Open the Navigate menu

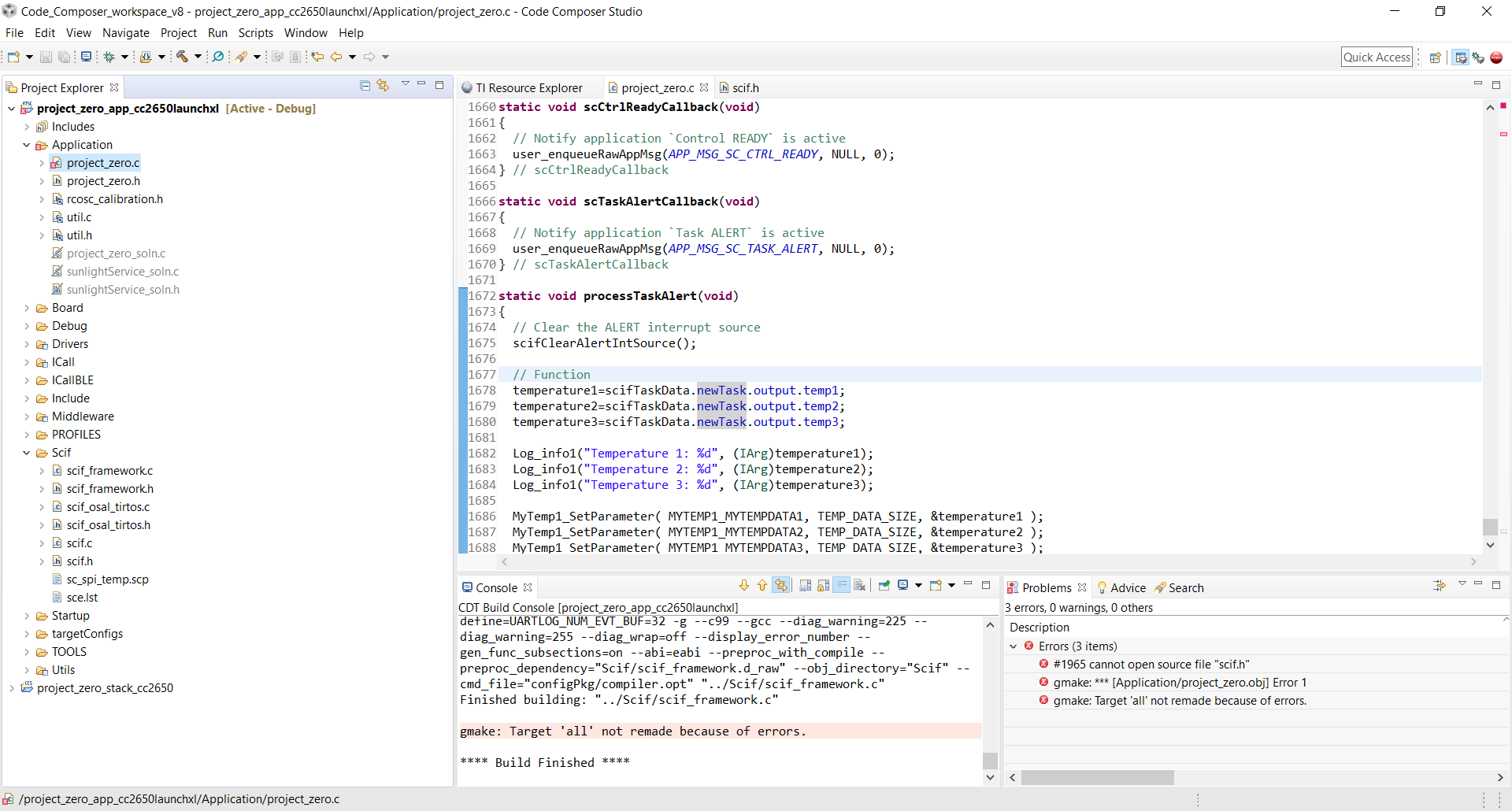point(126,33)
